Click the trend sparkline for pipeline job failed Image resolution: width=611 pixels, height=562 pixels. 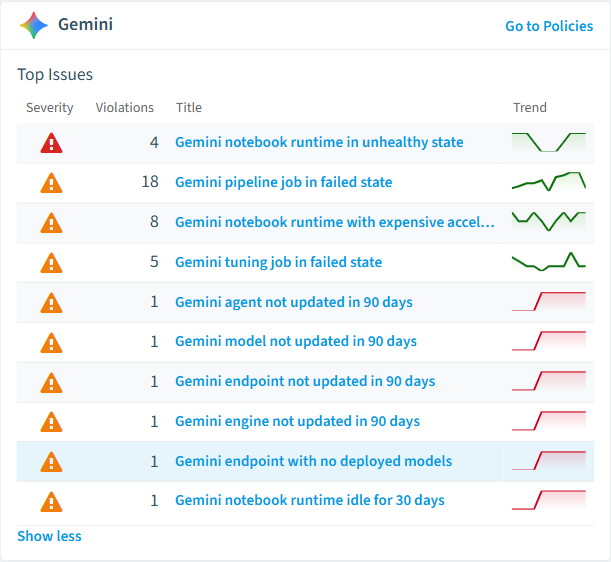[x=549, y=182]
